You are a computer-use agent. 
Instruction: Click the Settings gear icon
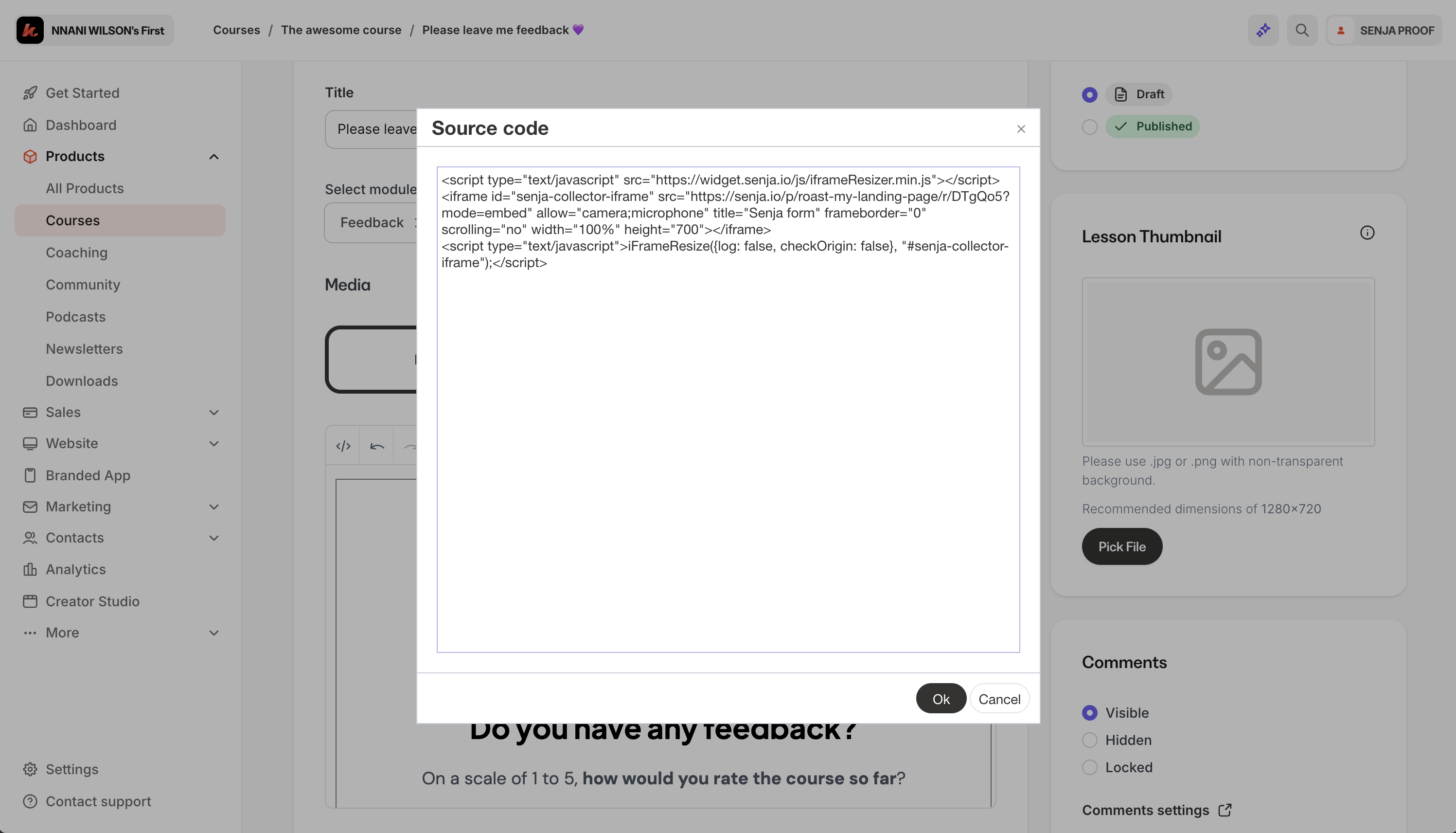click(x=30, y=769)
